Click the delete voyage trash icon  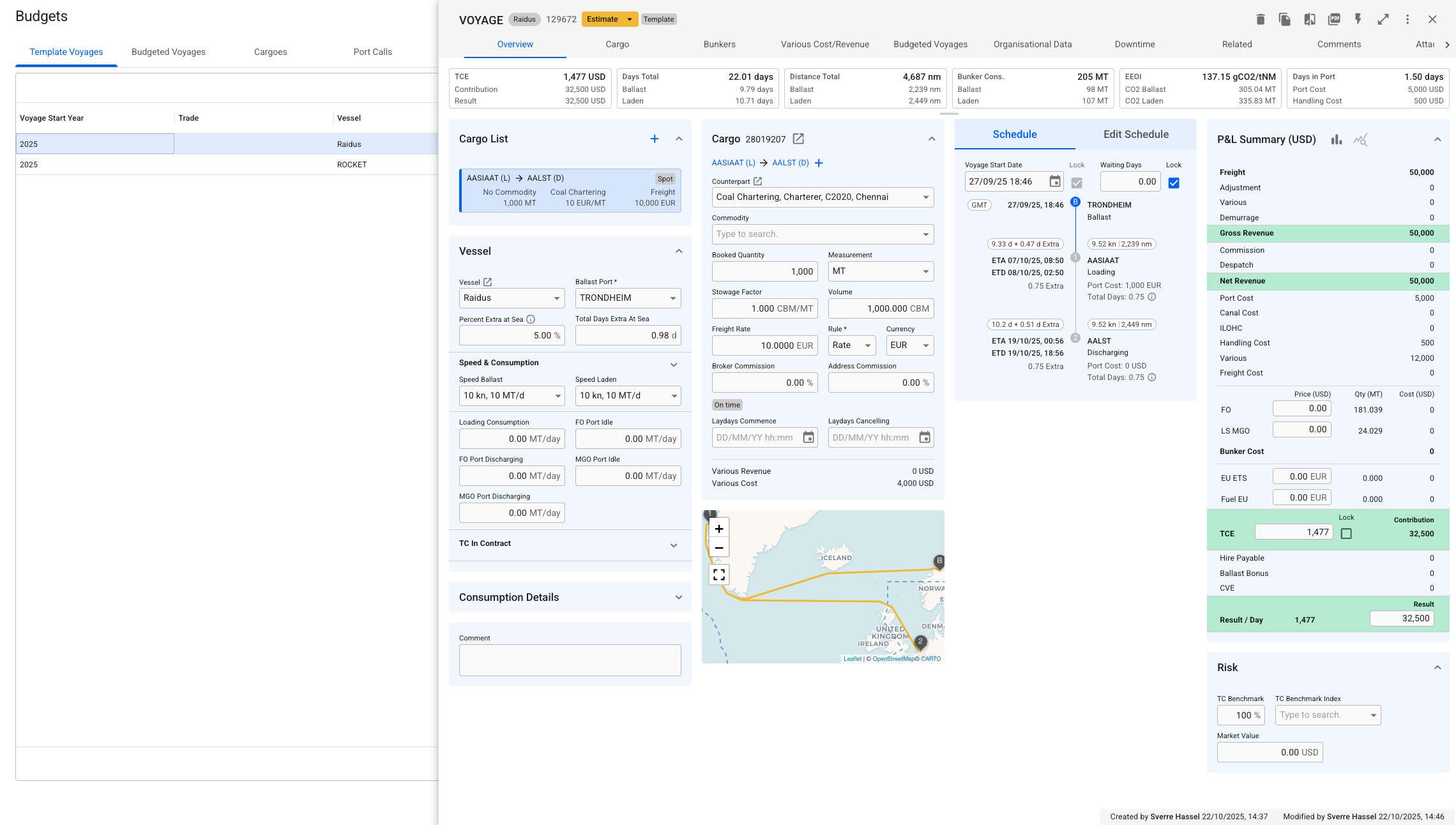tap(1260, 19)
